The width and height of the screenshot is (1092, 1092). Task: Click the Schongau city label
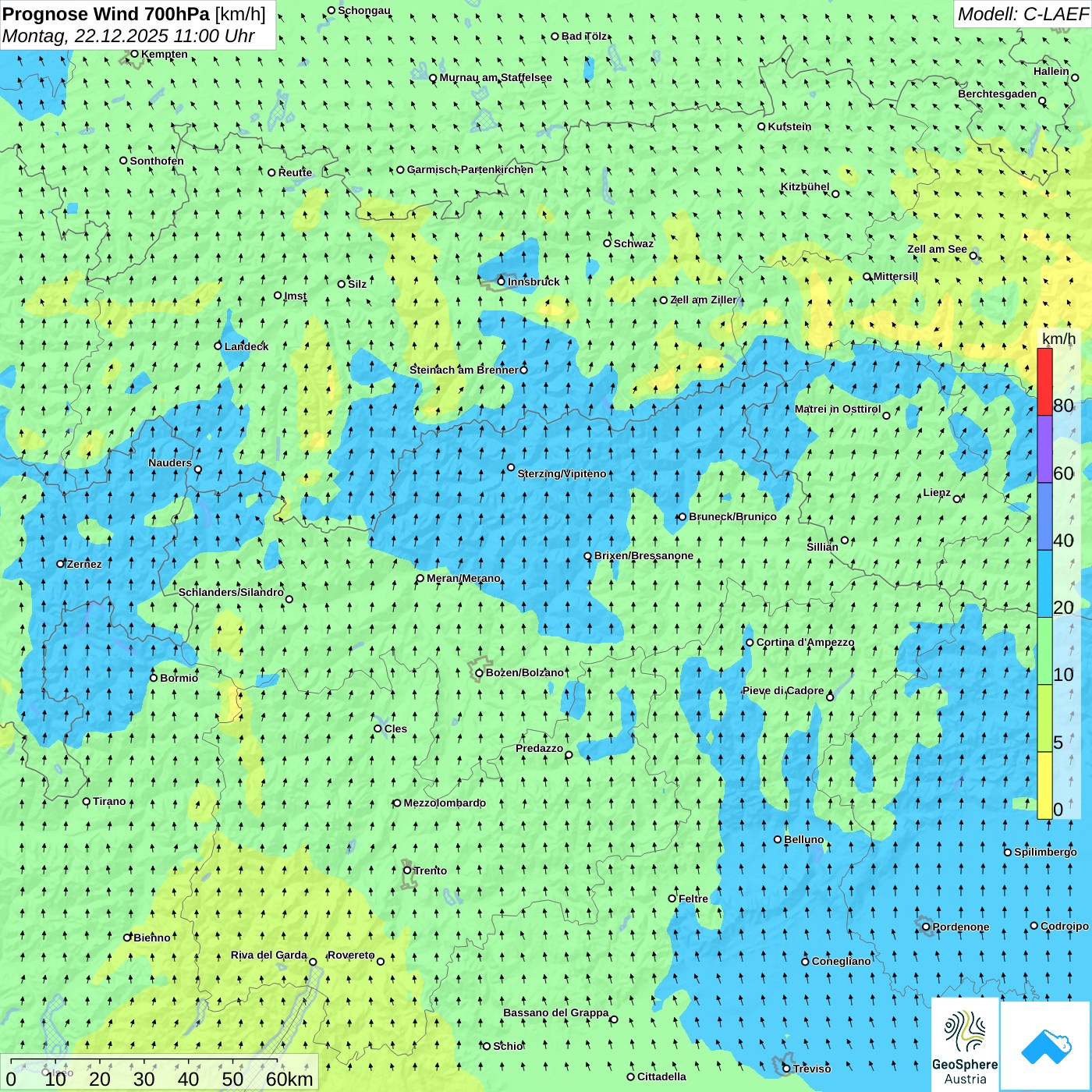tap(364, 10)
